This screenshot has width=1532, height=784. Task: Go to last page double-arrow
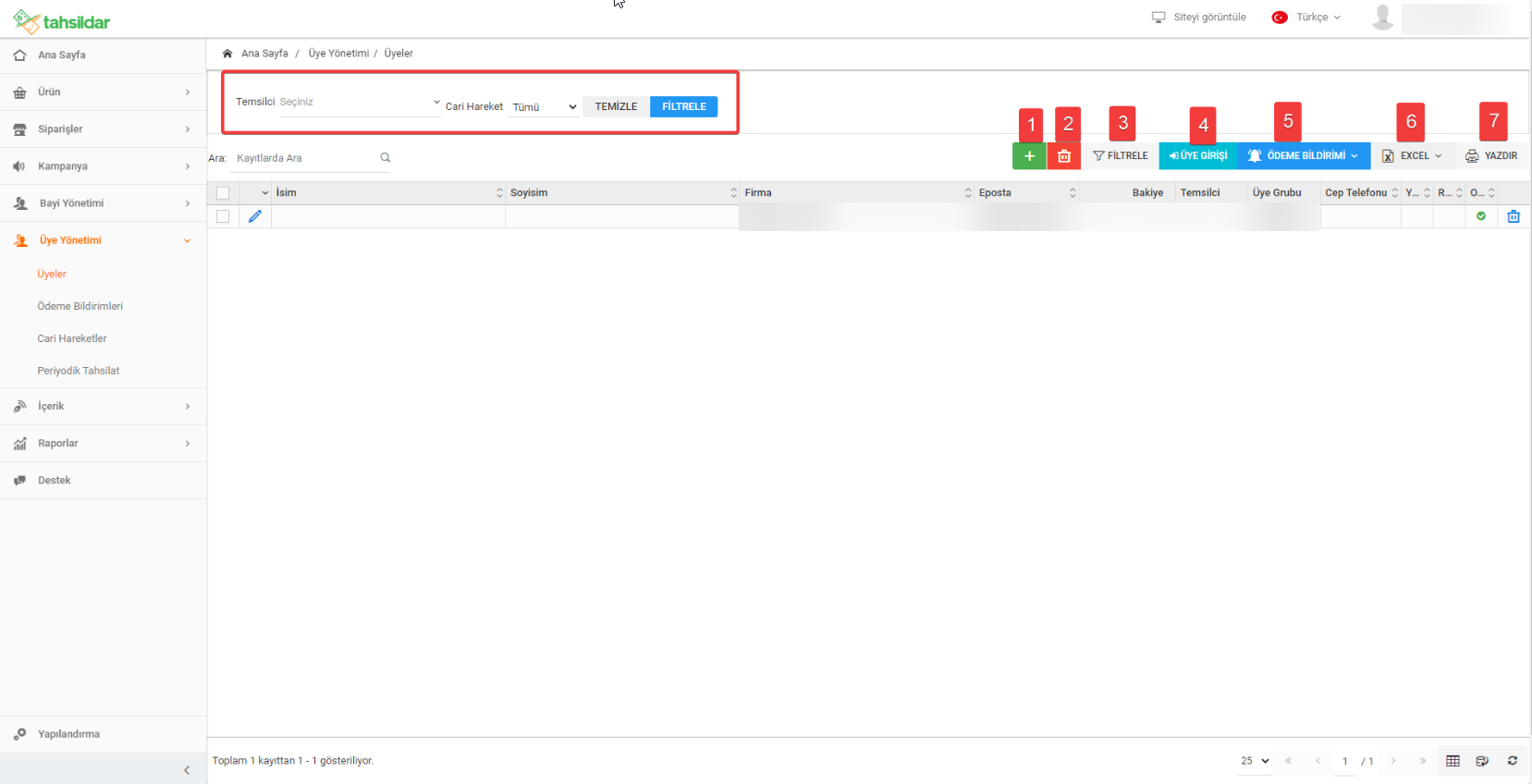click(1423, 761)
